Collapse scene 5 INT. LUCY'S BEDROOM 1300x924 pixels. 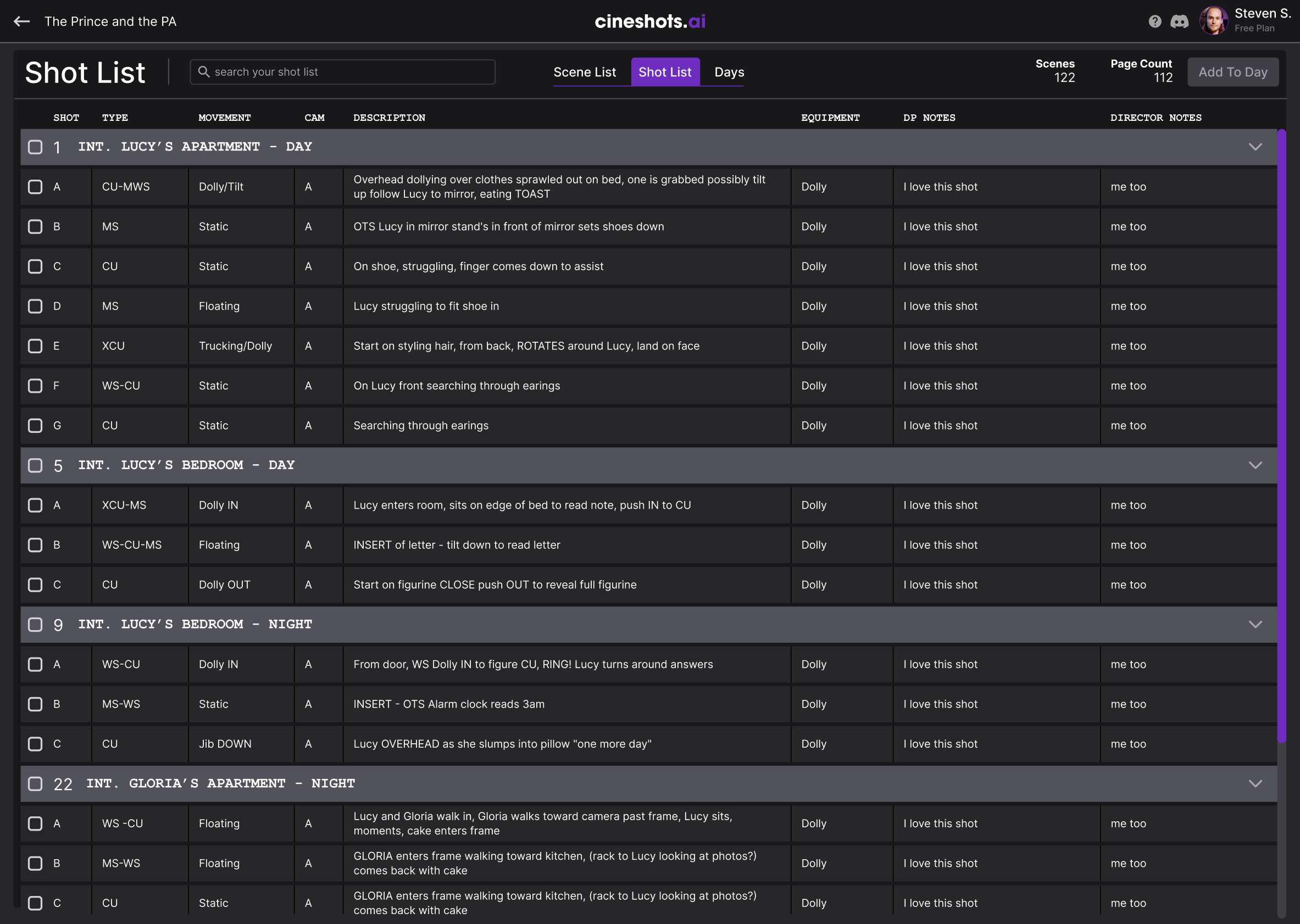(1255, 465)
